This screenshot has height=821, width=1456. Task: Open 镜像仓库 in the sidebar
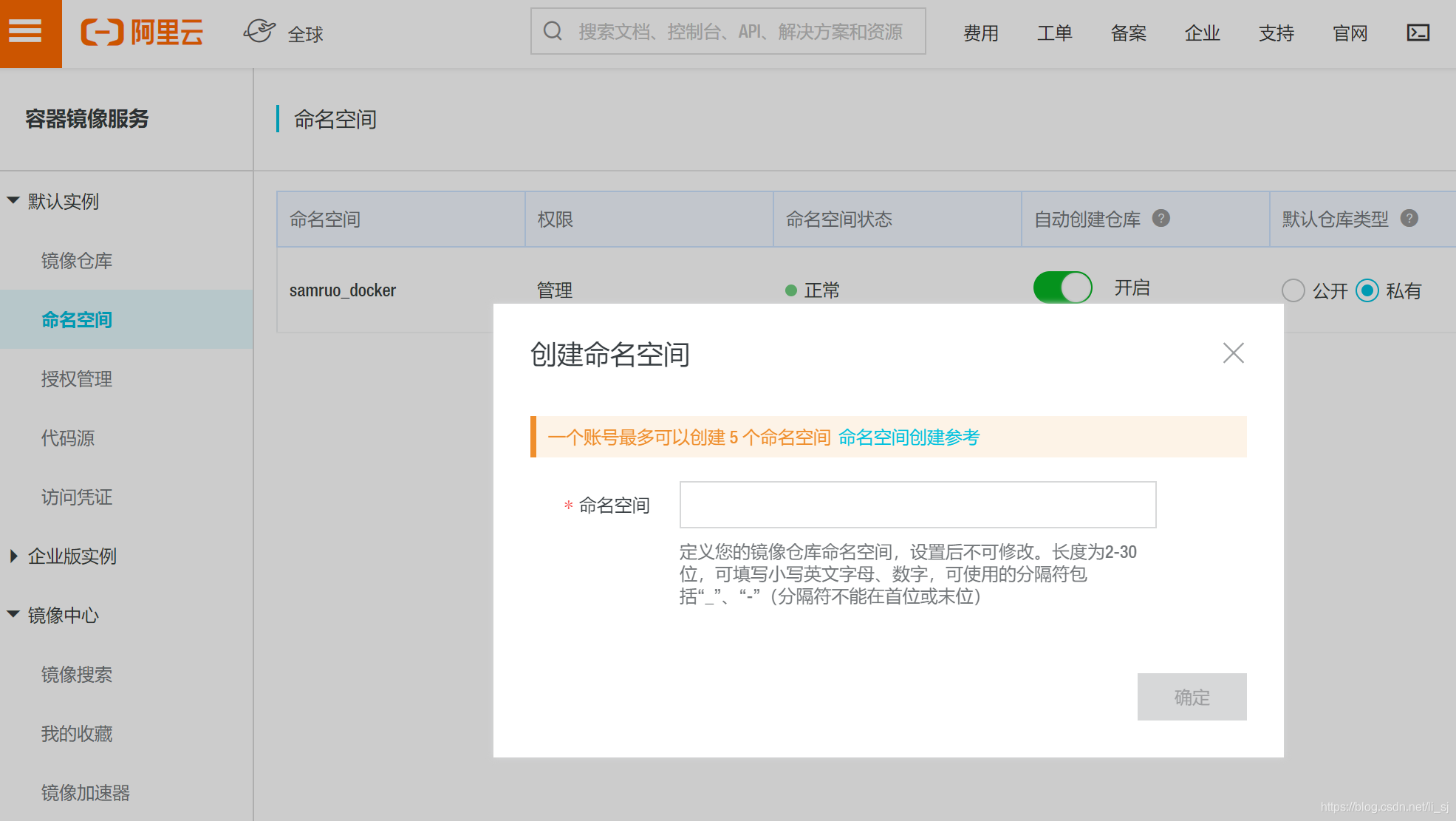point(77,261)
